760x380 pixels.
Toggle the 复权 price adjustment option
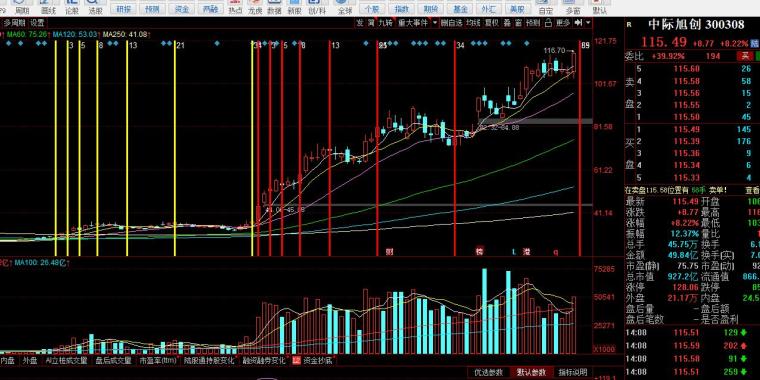pos(492,22)
